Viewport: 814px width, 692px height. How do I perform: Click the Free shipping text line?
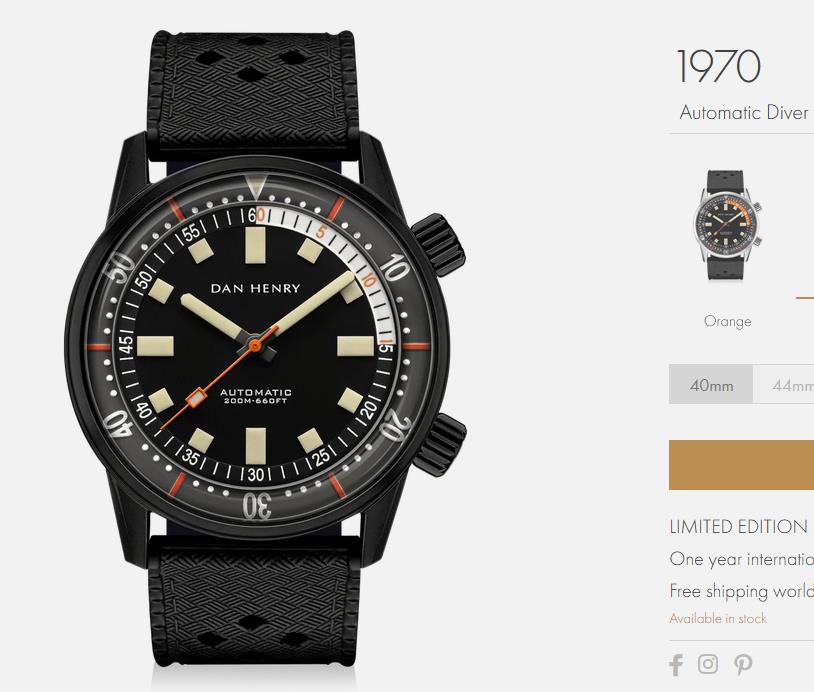tap(741, 590)
